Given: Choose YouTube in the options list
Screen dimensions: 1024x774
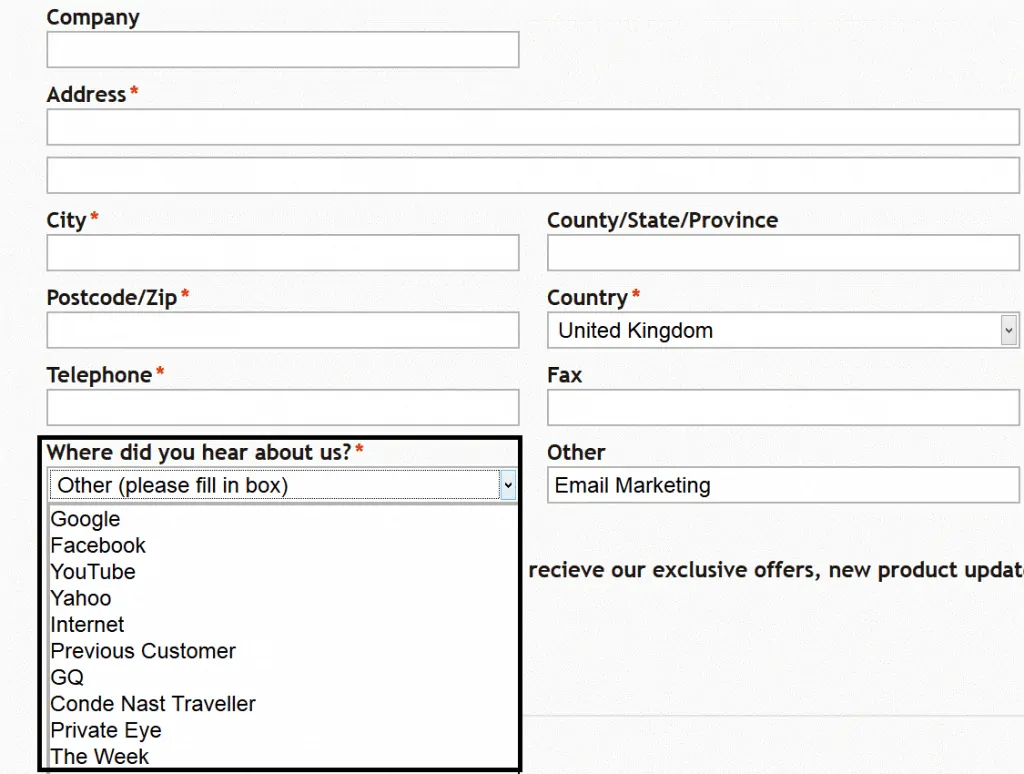Looking at the screenshot, I should [92, 571].
